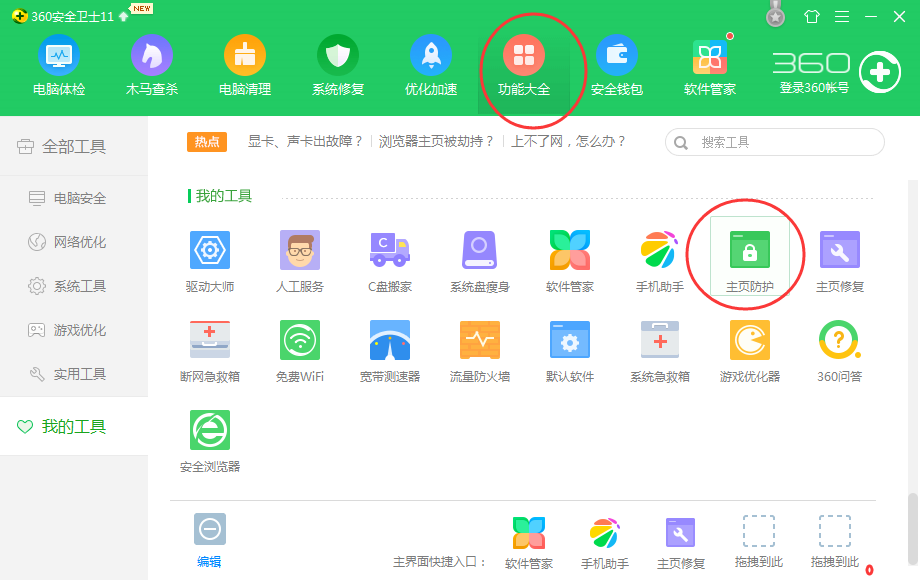The width and height of the screenshot is (920, 580).
Task: Click the upgrade arrow next to 360安全卫士11
Action: click(123, 16)
